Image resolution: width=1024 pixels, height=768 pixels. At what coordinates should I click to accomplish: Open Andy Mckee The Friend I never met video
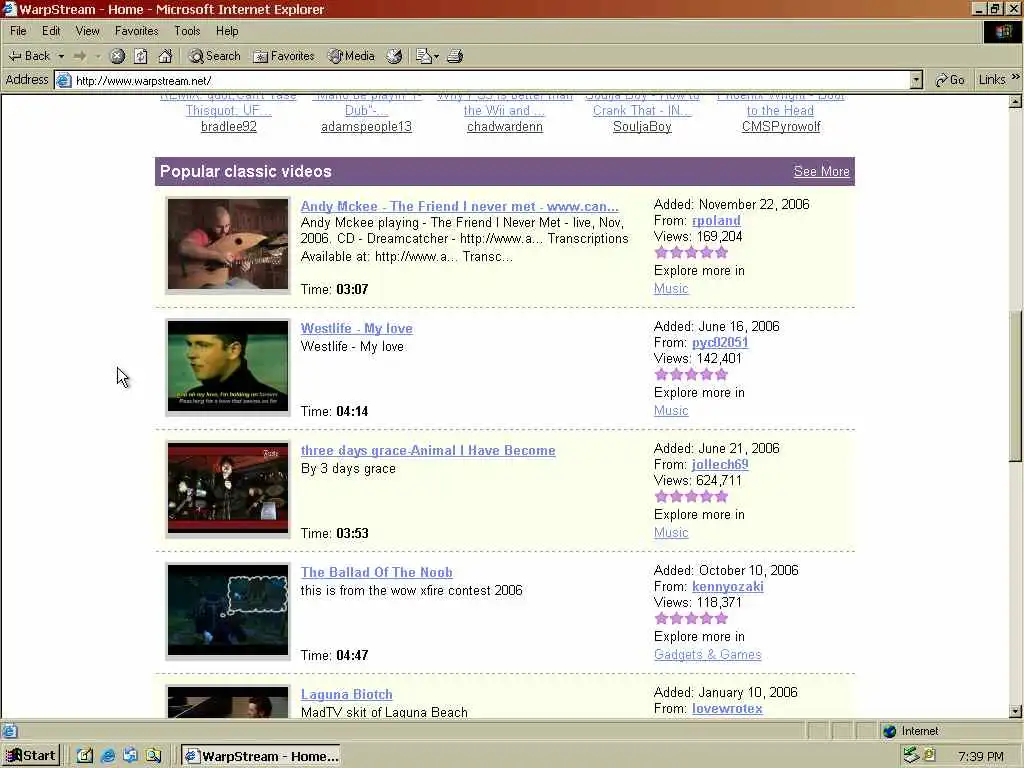(x=459, y=206)
